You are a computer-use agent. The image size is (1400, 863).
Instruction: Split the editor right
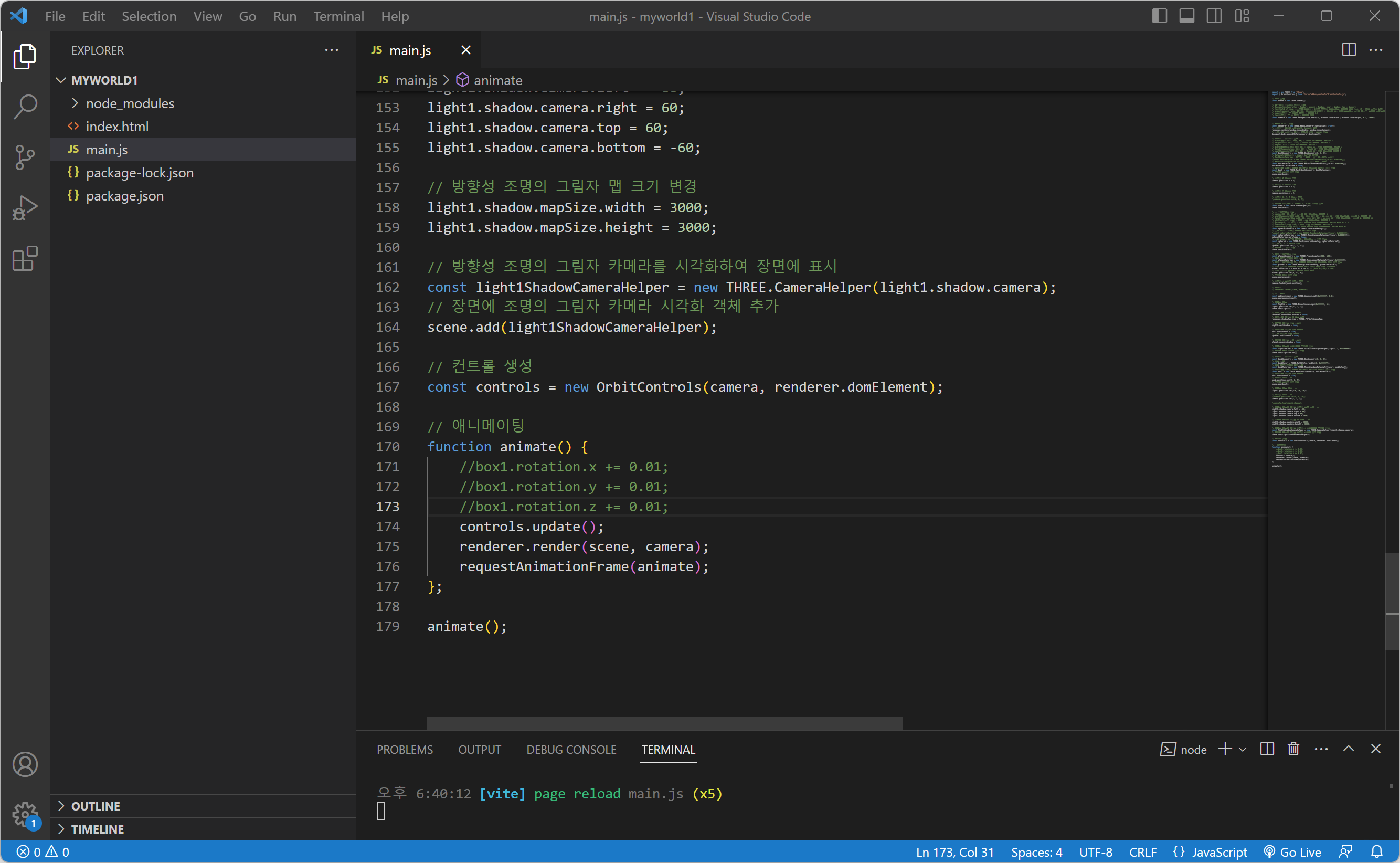(1349, 50)
